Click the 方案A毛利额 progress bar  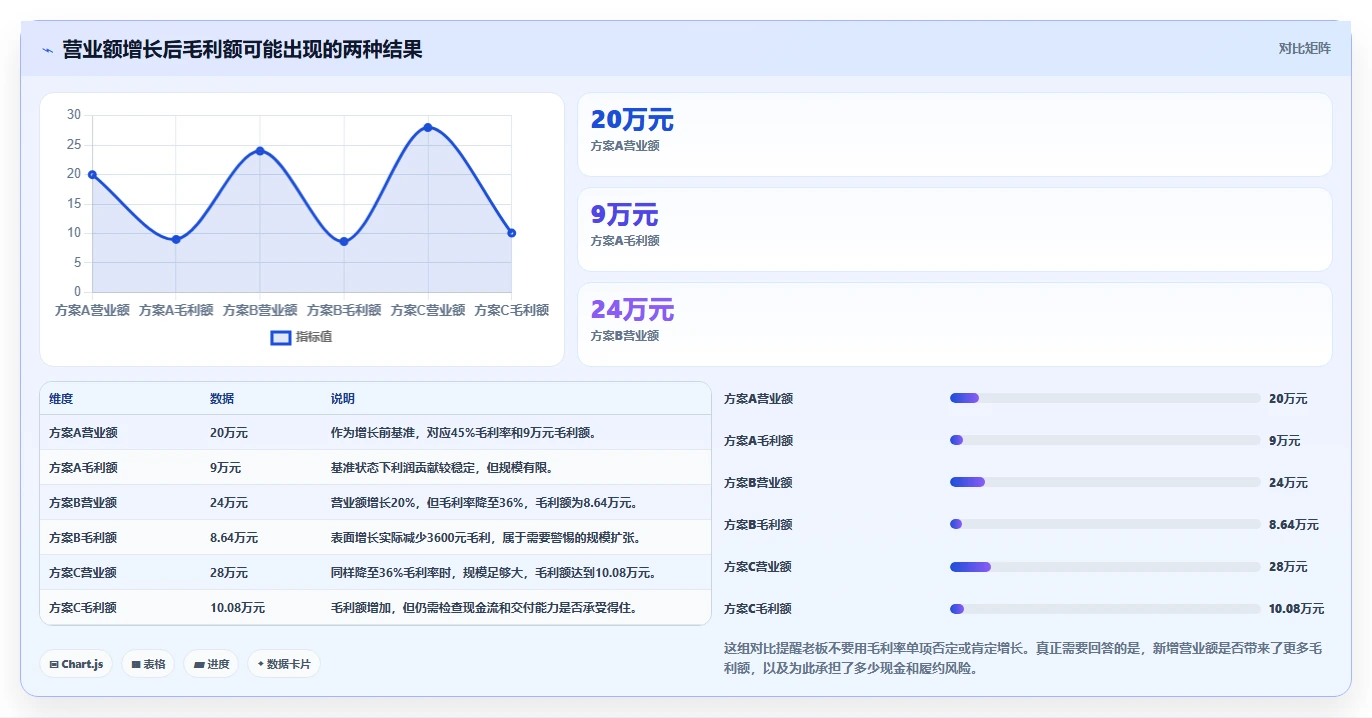click(x=1105, y=440)
